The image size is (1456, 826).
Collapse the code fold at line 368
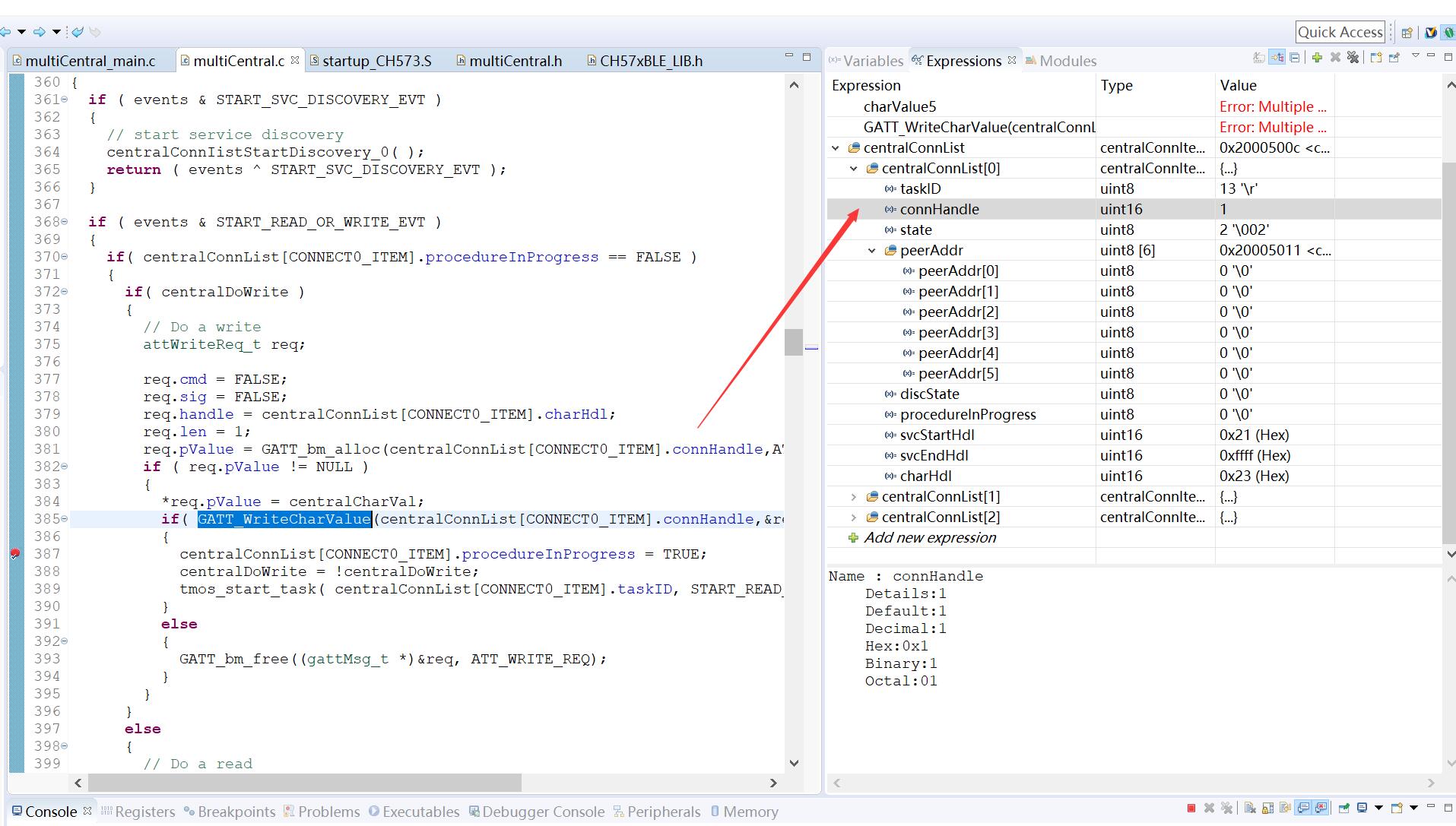pos(65,222)
